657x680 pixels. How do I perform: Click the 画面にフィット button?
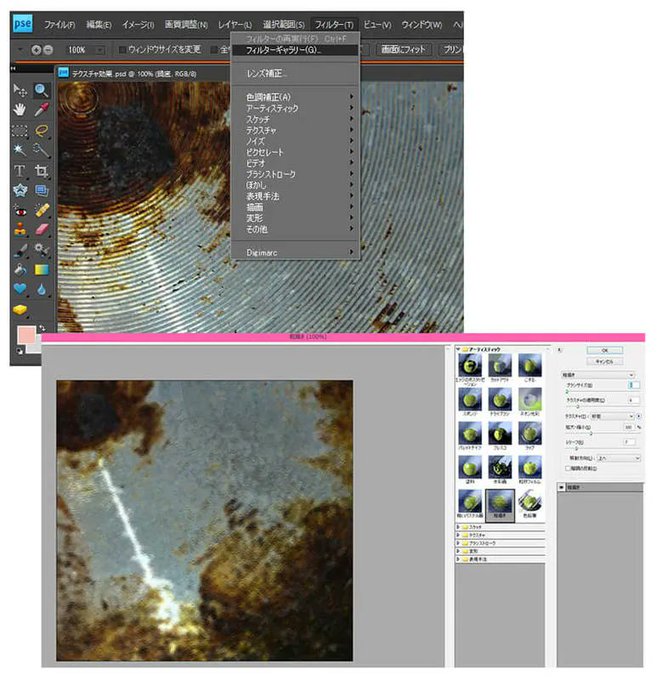403,49
